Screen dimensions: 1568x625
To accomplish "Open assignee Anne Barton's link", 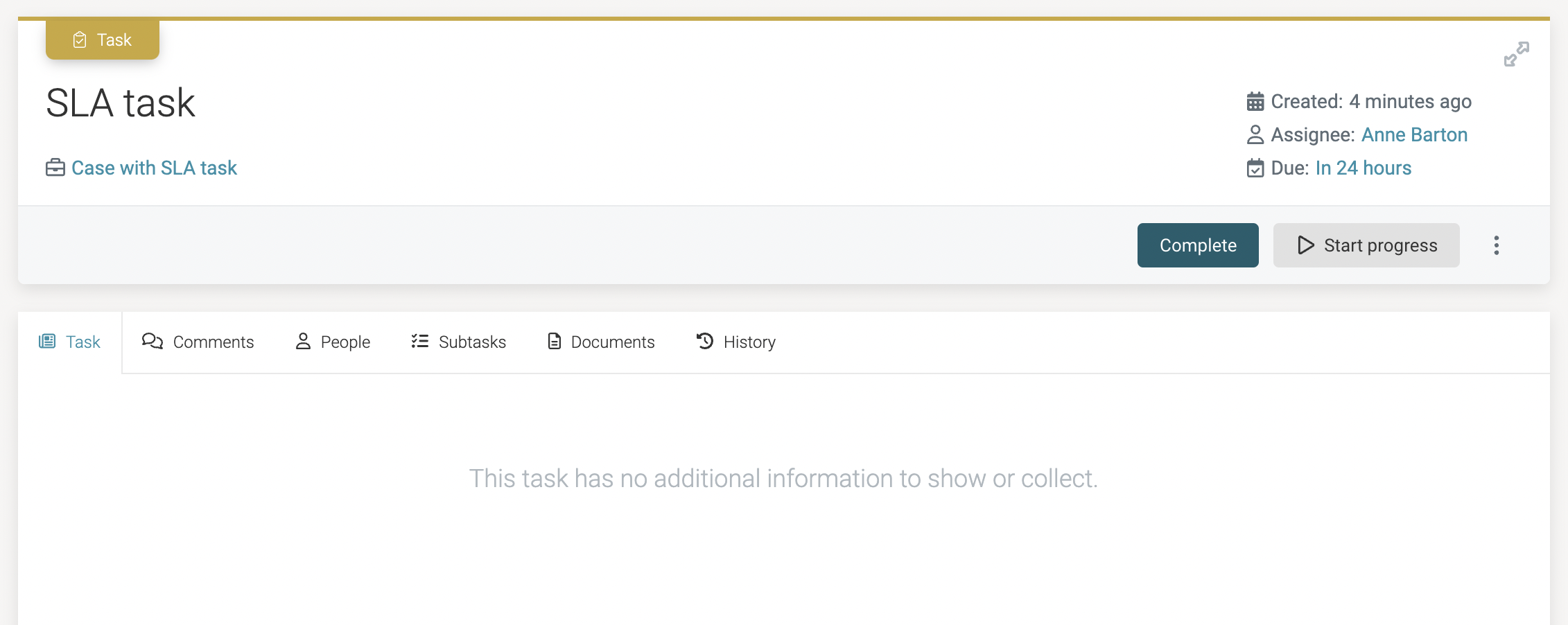I will [x=1414, y=134].
